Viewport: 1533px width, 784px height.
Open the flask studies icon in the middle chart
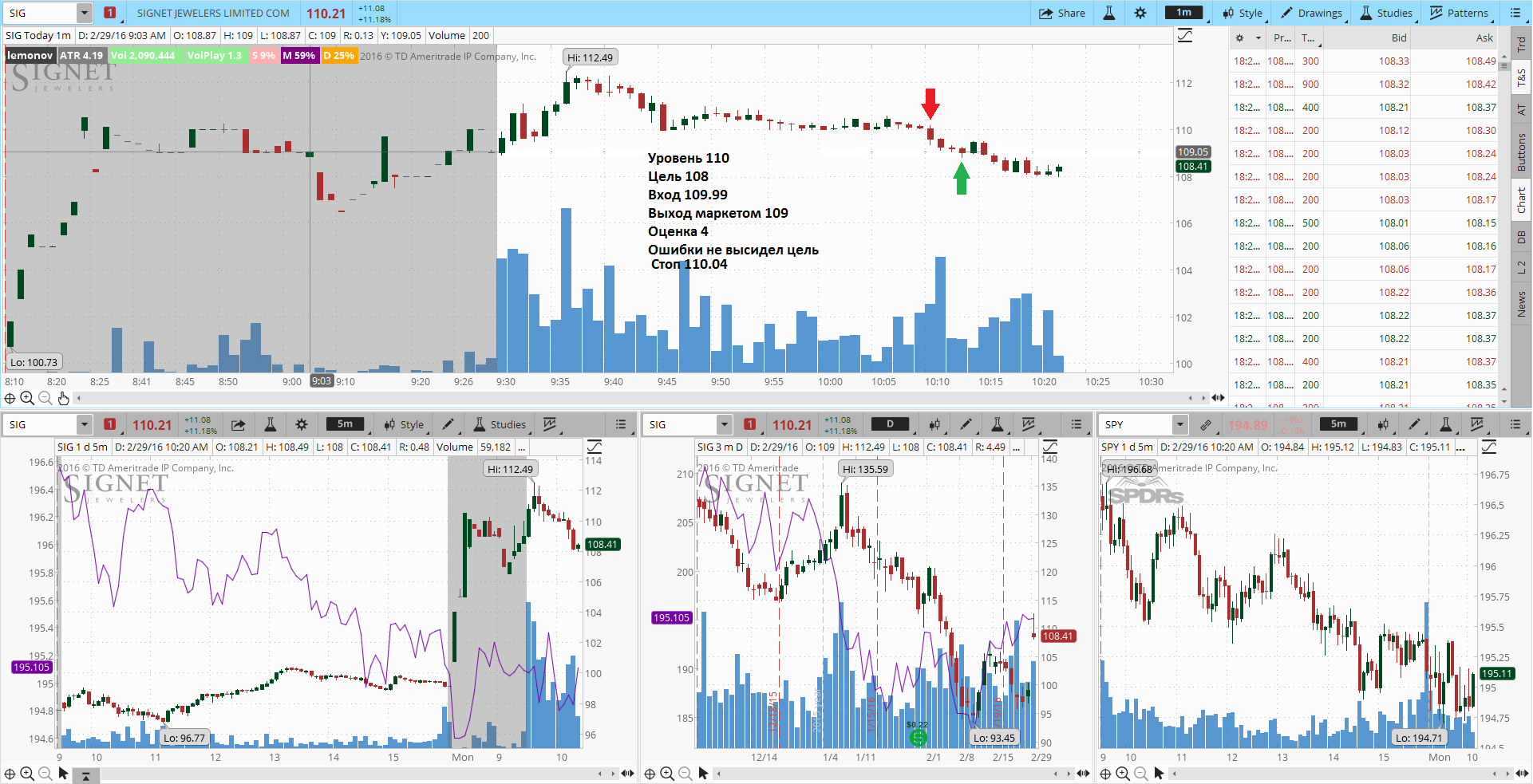(x=997, y=424)
